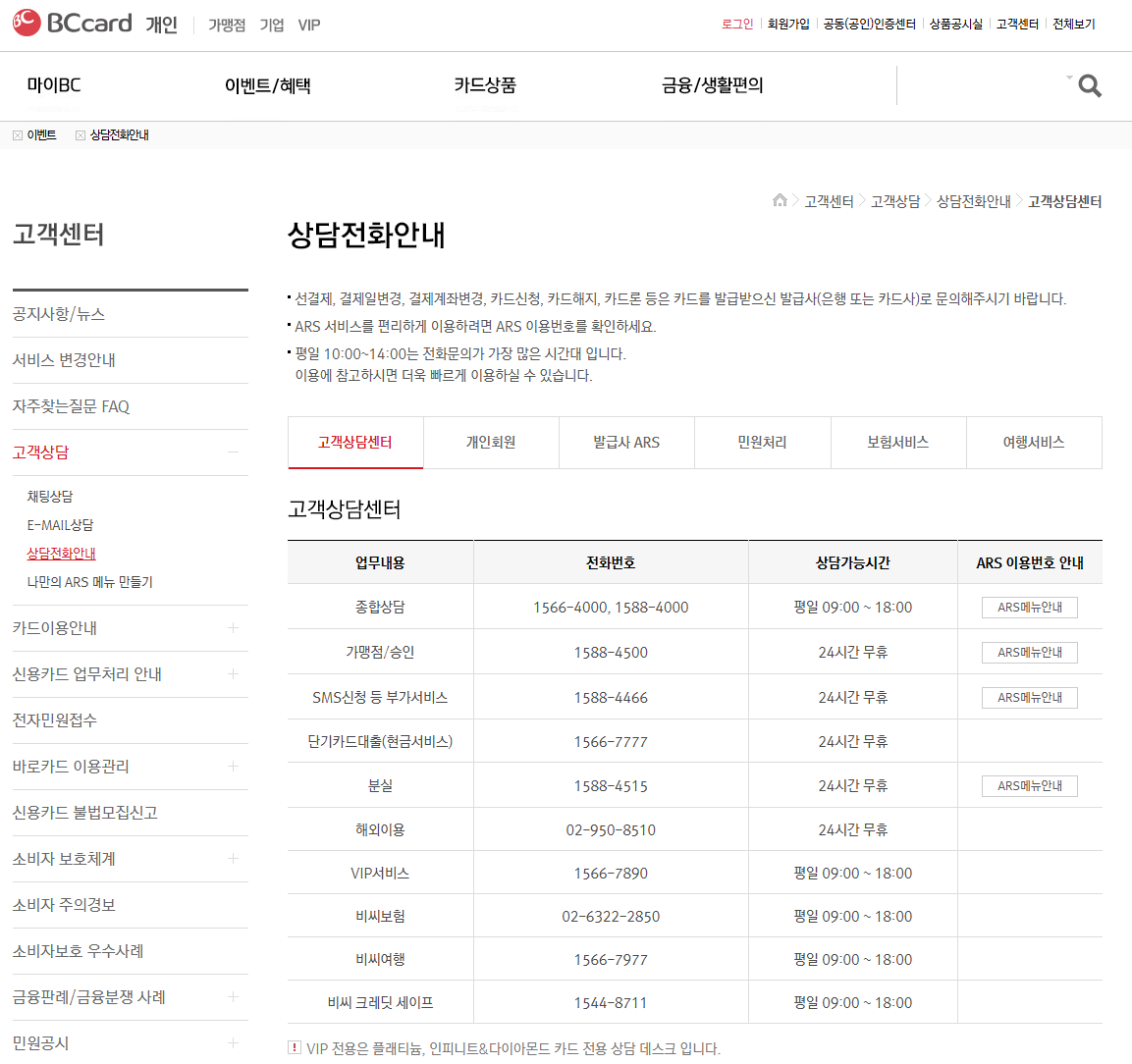Click the 로그인 link at the top
The width and height of the screenshot is (1132, 1064).
pos(736,24)
